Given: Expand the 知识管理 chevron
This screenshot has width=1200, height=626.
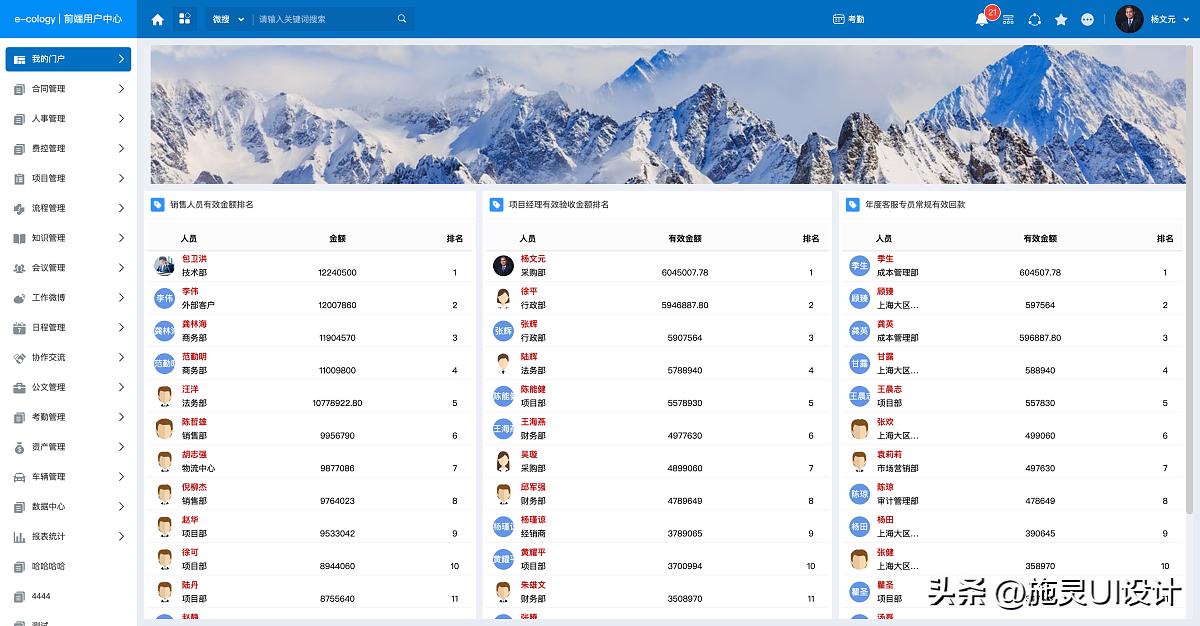Looking at the screenshot, I should 121,238.
